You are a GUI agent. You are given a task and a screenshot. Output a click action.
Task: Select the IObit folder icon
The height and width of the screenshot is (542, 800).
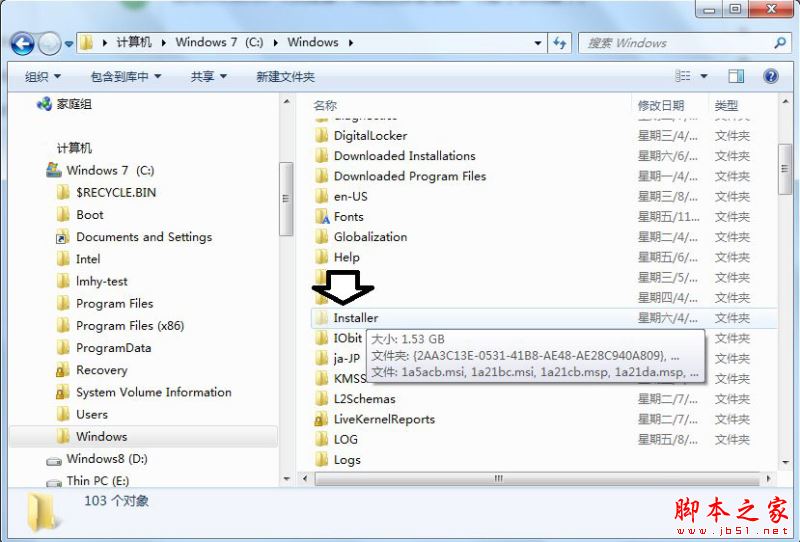[321, 338]
